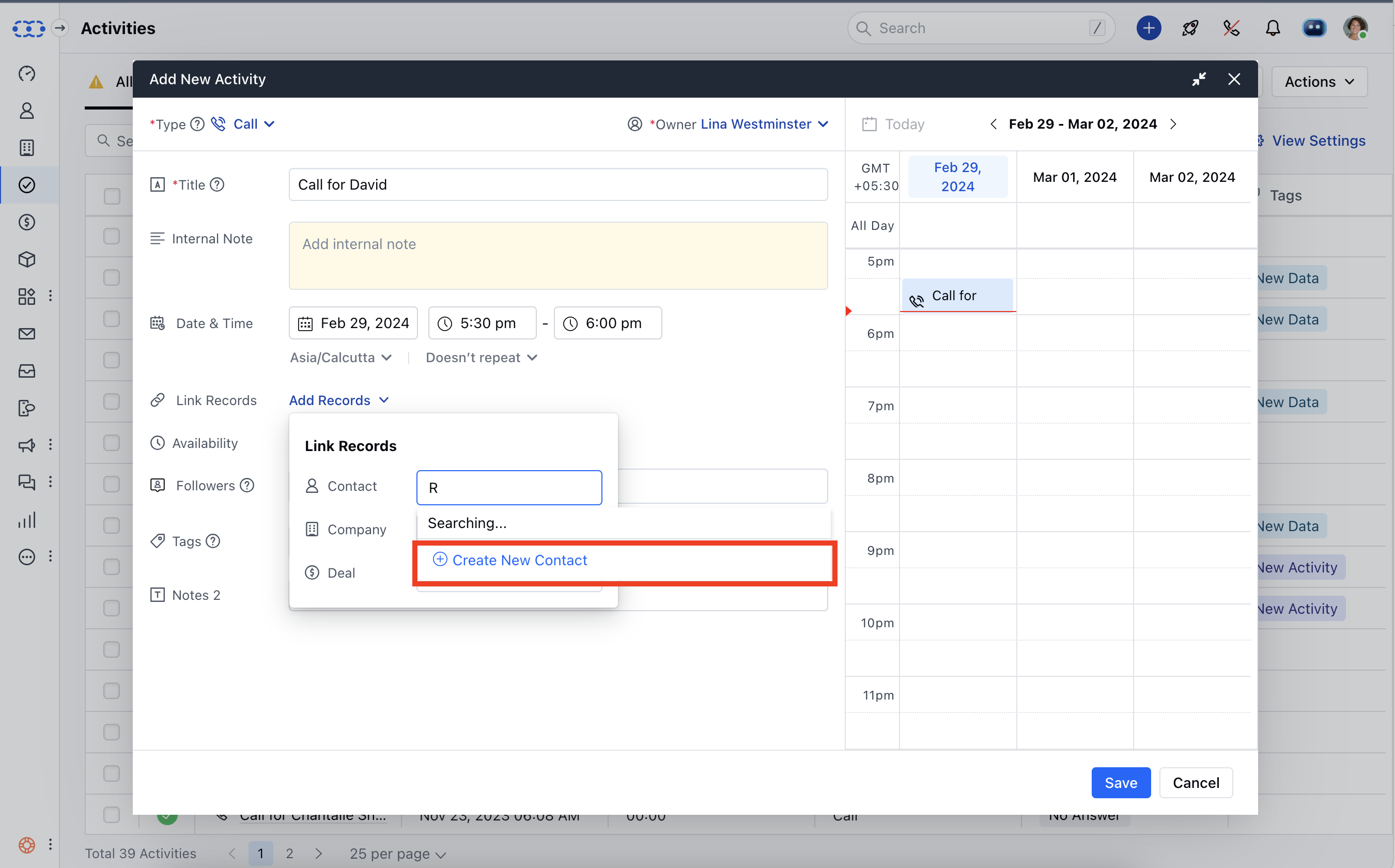Cancel the new activity dialog
Image resolution: width=1395 pixels, height=868 pixels.
(1195, 782)
